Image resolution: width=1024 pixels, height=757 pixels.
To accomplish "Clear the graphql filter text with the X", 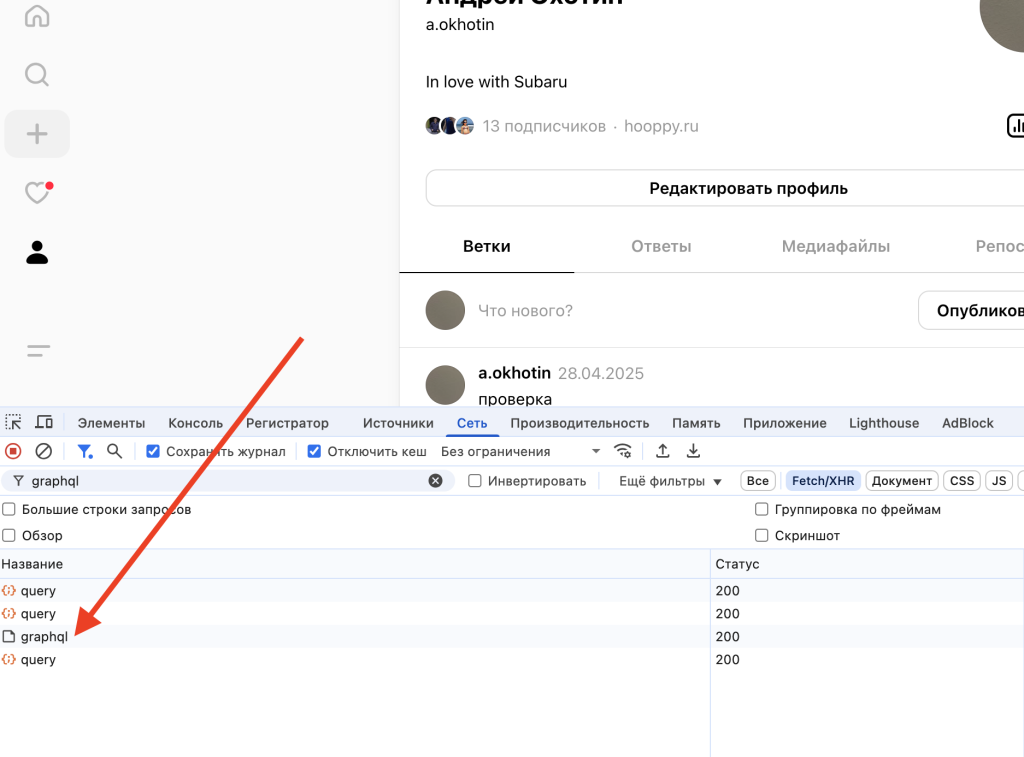I will click(435, 481).
